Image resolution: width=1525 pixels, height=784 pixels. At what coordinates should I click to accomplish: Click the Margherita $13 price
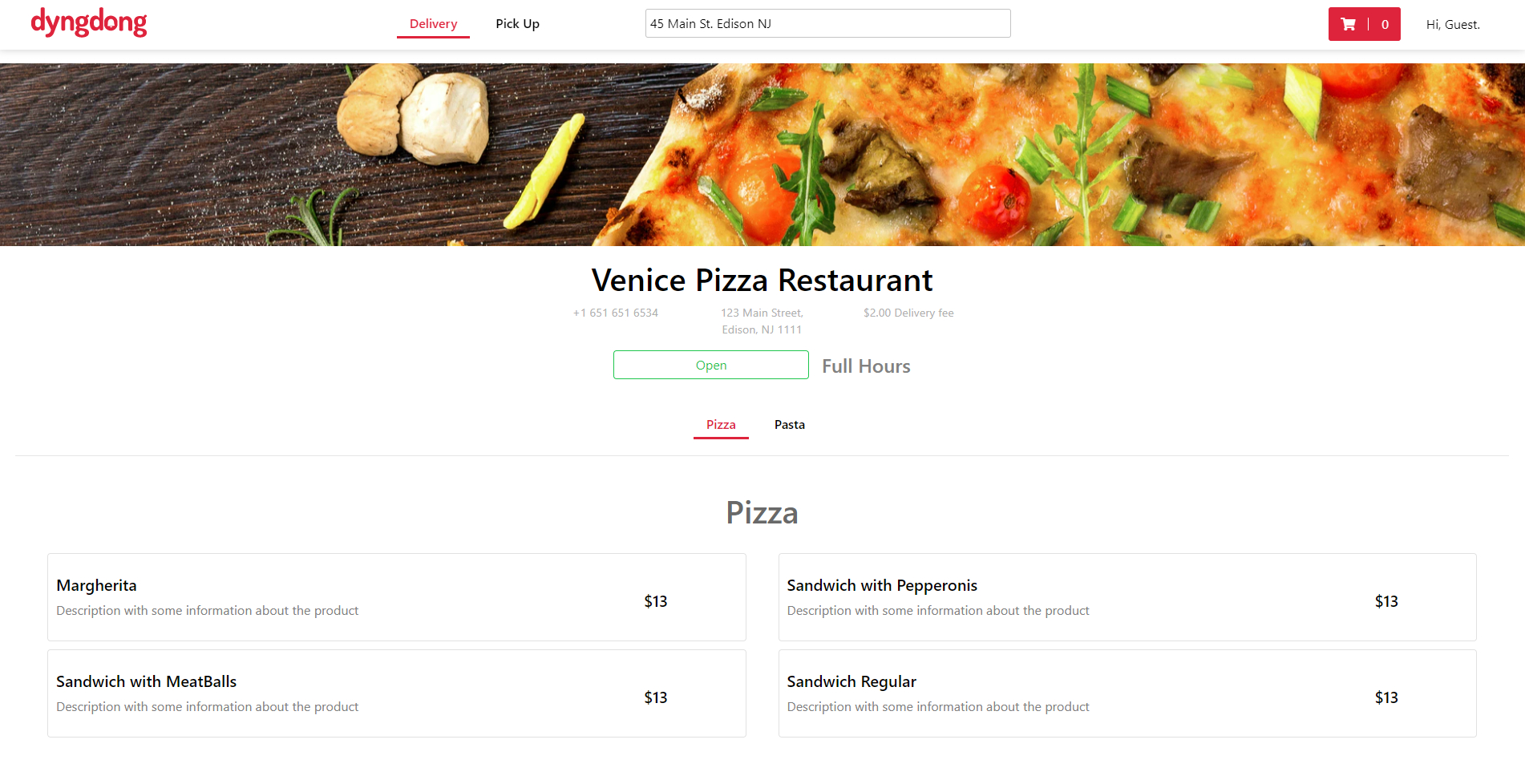click(x=655, y=601)
